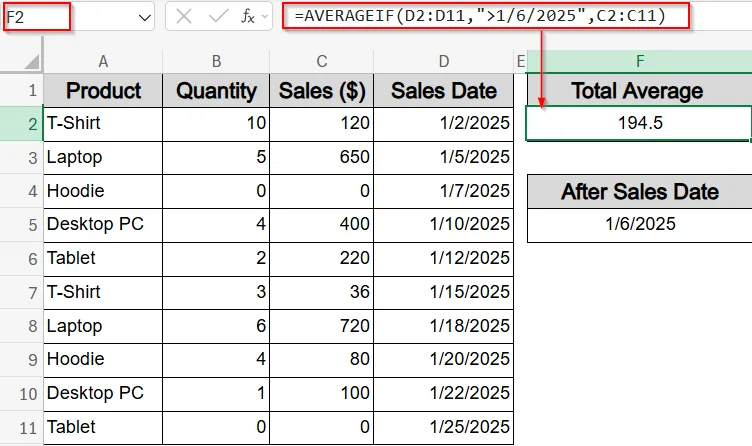Image resolution: width=752 pixels, height=446 pixels.
Task: Select column A header
Action: coord(103,61)
